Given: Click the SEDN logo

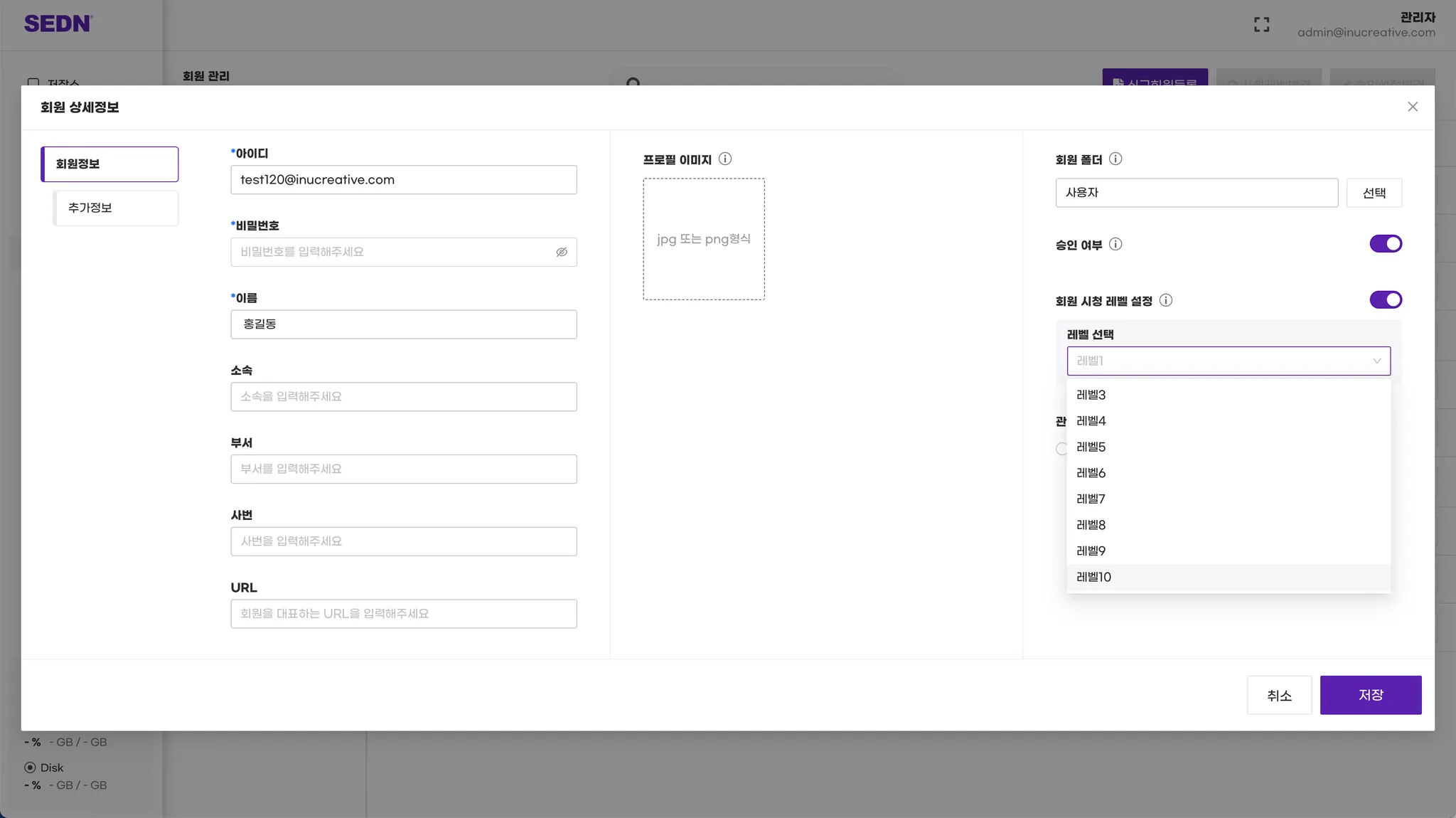Looking at the screenshot, I should (x=58, y=23).
